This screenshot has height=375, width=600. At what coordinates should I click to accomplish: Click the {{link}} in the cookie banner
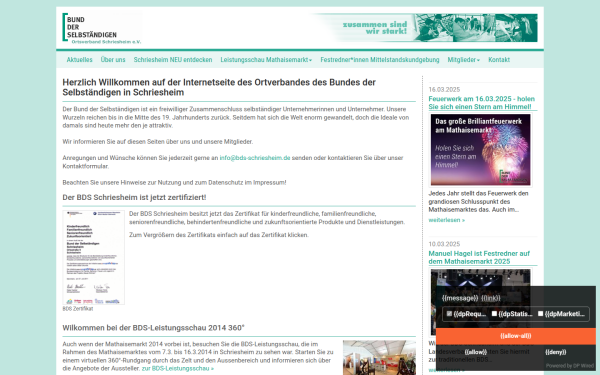(491, 298)
